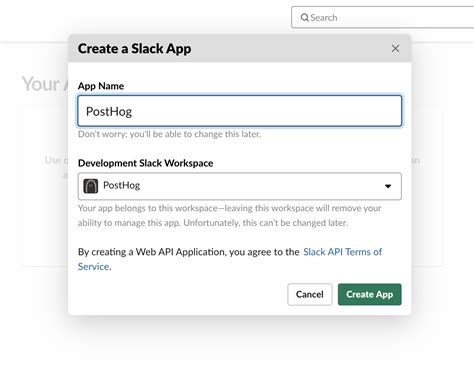Click the Development Slack Workspace label
The width and height of the screenshot is (474, 382).
pos(146,163)
